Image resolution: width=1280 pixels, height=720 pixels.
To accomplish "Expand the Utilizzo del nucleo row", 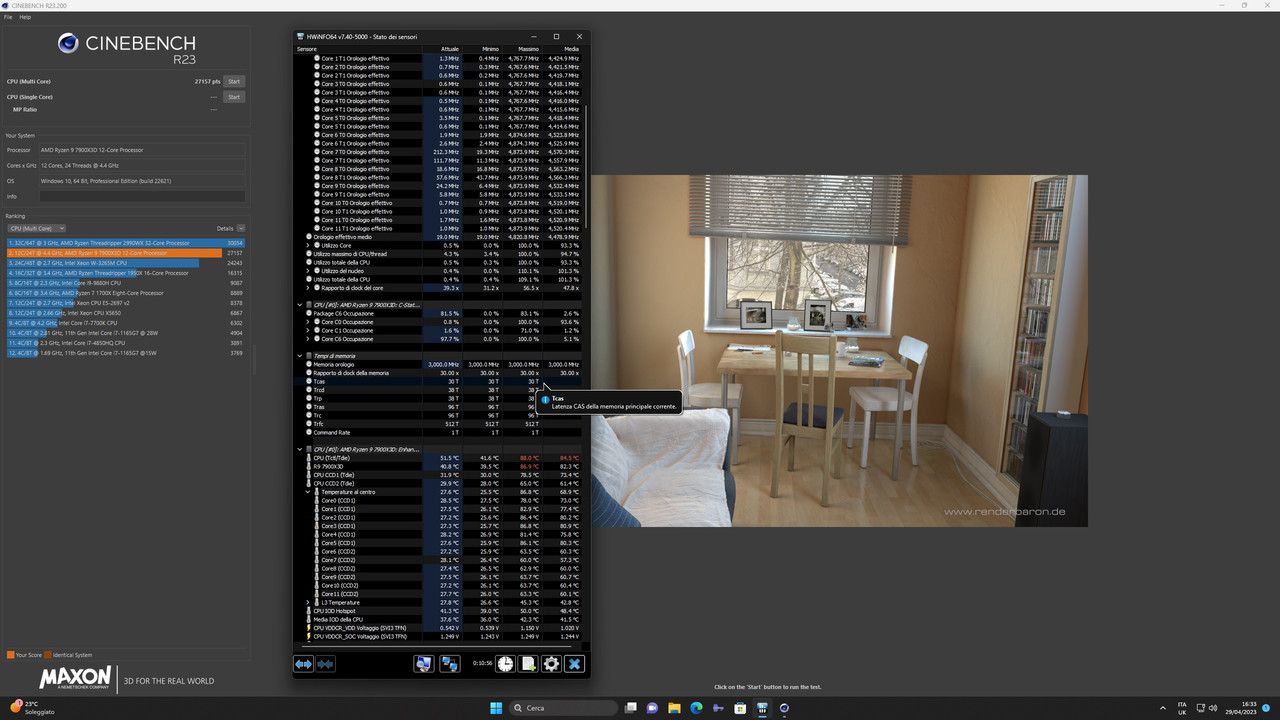I will [x=309, y=271].
